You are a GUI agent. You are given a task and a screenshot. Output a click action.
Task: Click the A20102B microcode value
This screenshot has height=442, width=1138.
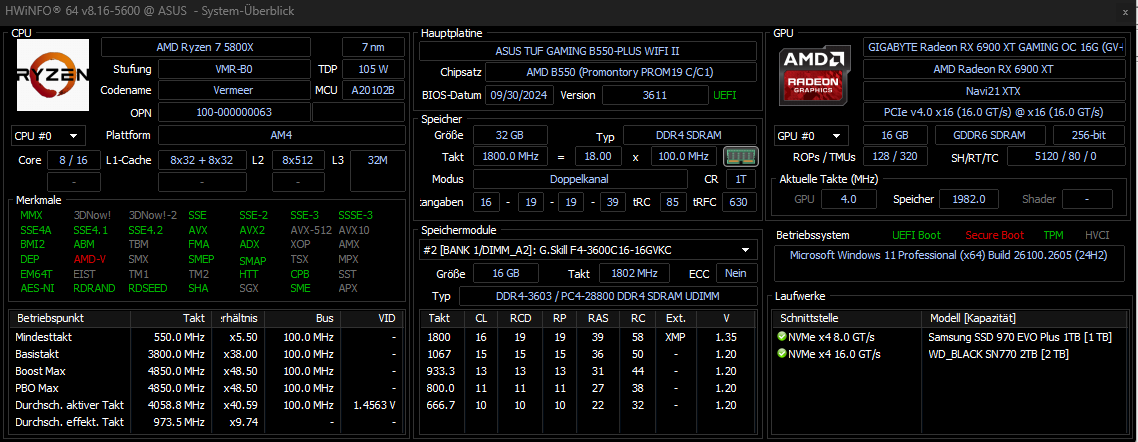(374, 90)
